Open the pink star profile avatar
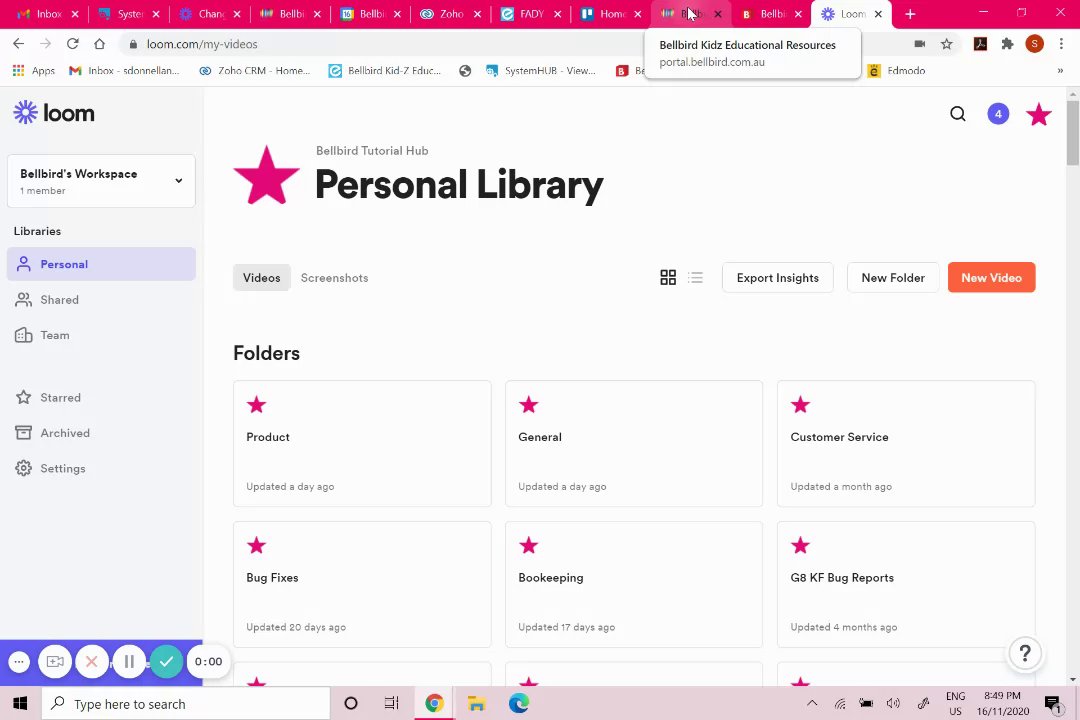1080x720 pixels. pos(1039,114)
